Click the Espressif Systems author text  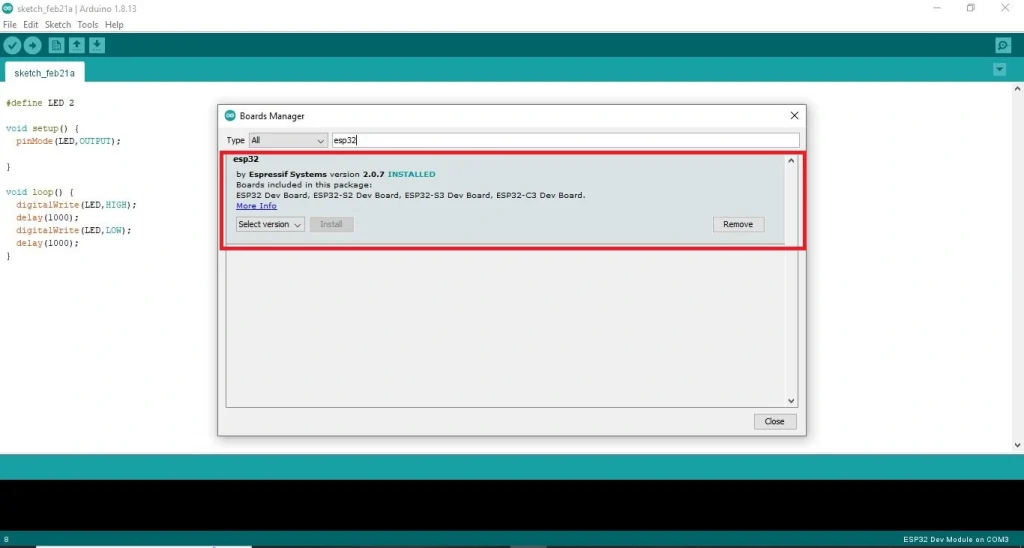[288, 174]
